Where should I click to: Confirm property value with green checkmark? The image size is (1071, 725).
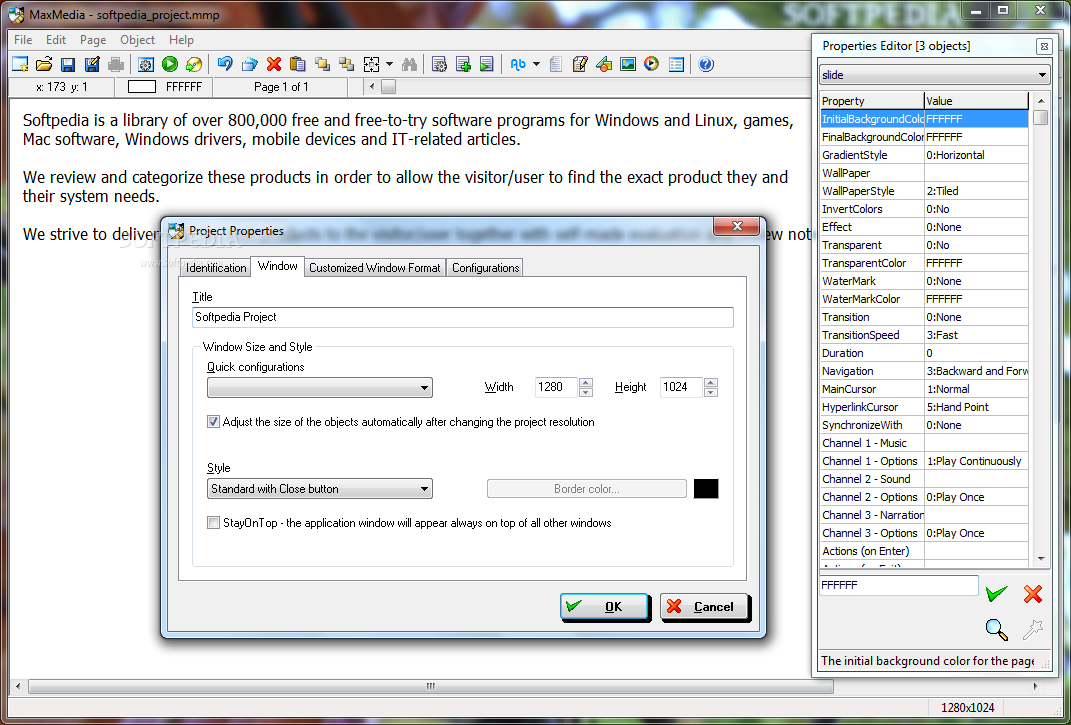coord(997,593)
